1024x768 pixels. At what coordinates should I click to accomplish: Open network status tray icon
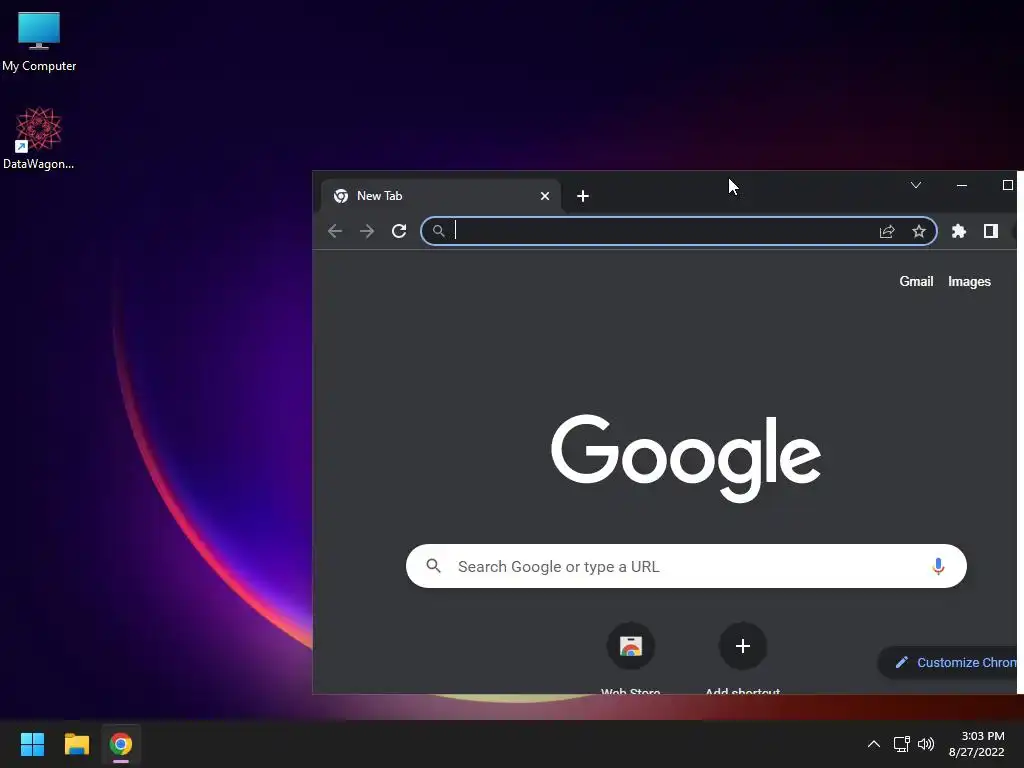(x=901, y=744)
